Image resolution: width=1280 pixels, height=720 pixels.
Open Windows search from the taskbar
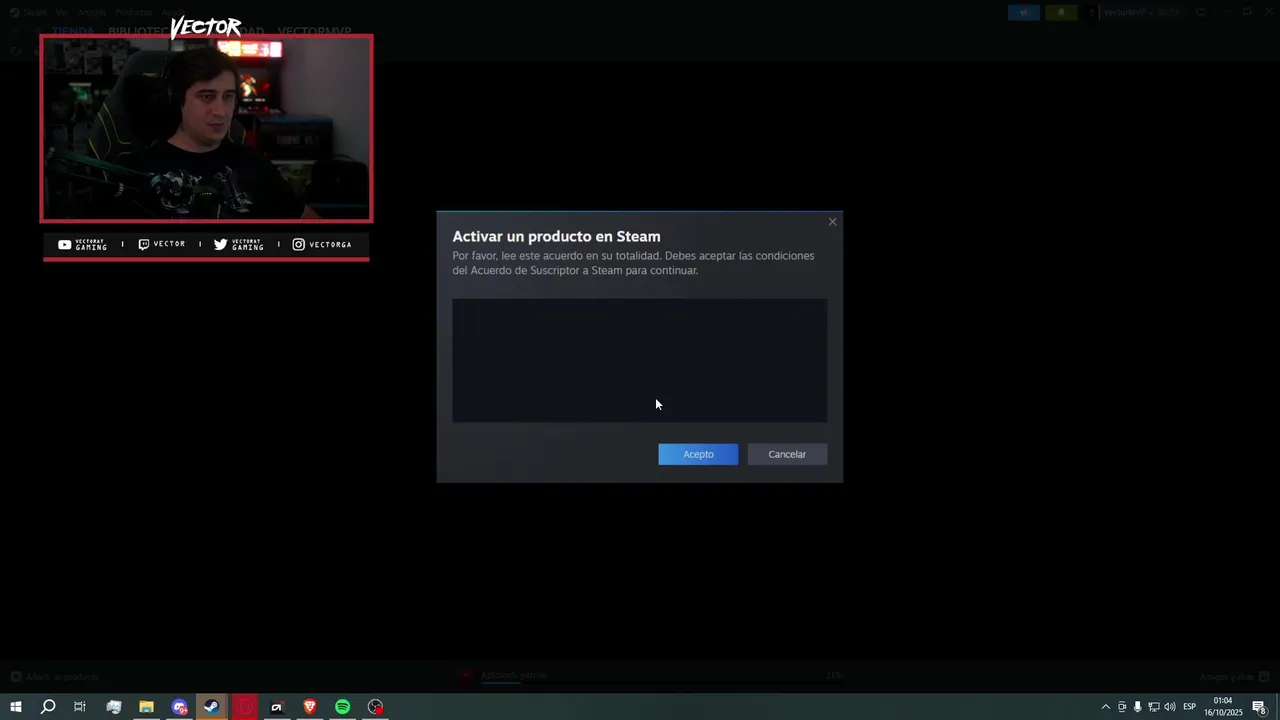(x=48, y=707)
